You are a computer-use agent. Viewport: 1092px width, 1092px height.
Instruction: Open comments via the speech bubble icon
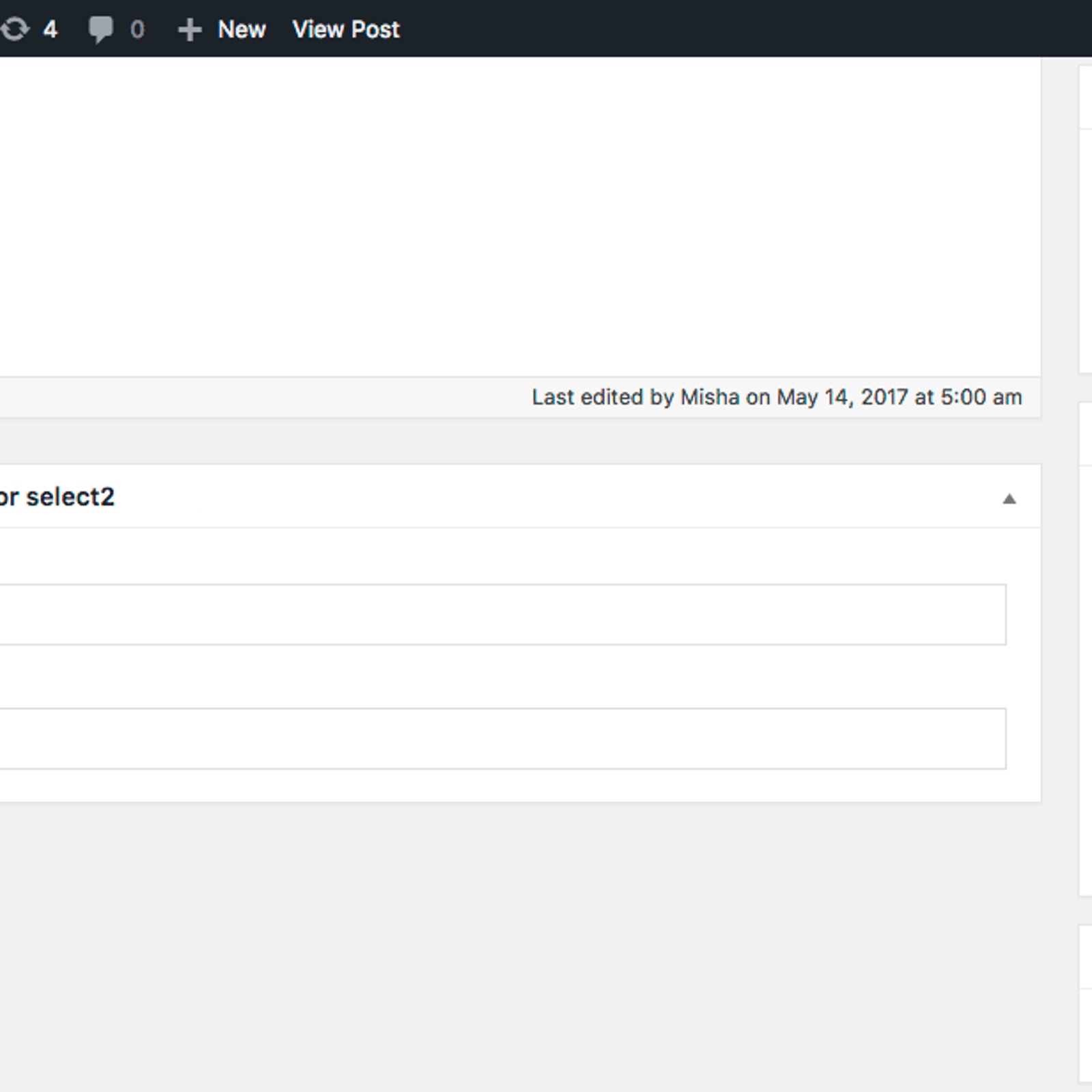100,29
